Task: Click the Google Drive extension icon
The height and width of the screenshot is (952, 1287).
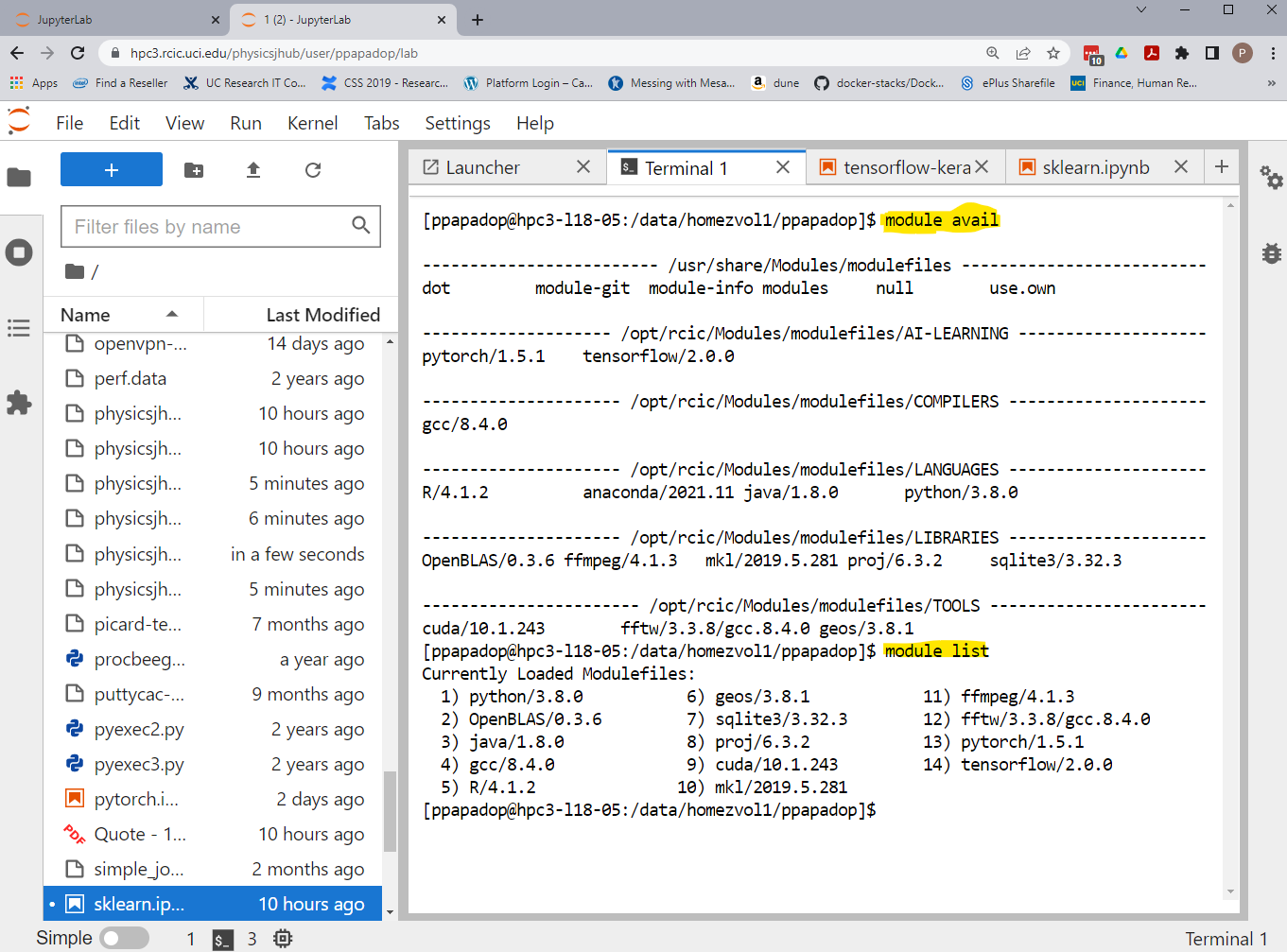Action: click(x=1122, y=53)
